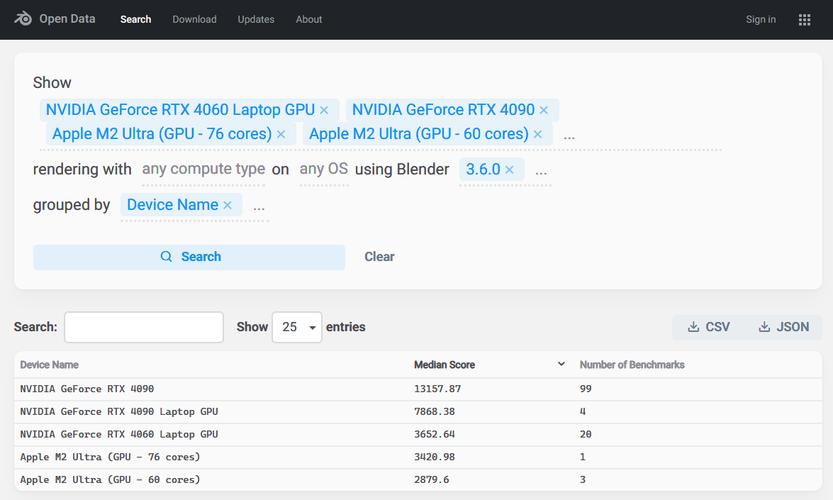Focus the table Search text field
This screenshot has width=833, height=500.
(x=144, y=327)
